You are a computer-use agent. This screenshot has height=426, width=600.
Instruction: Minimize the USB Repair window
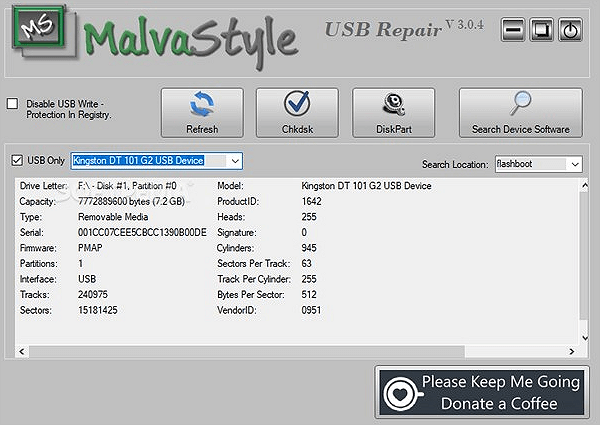click(x=513, y=29)
